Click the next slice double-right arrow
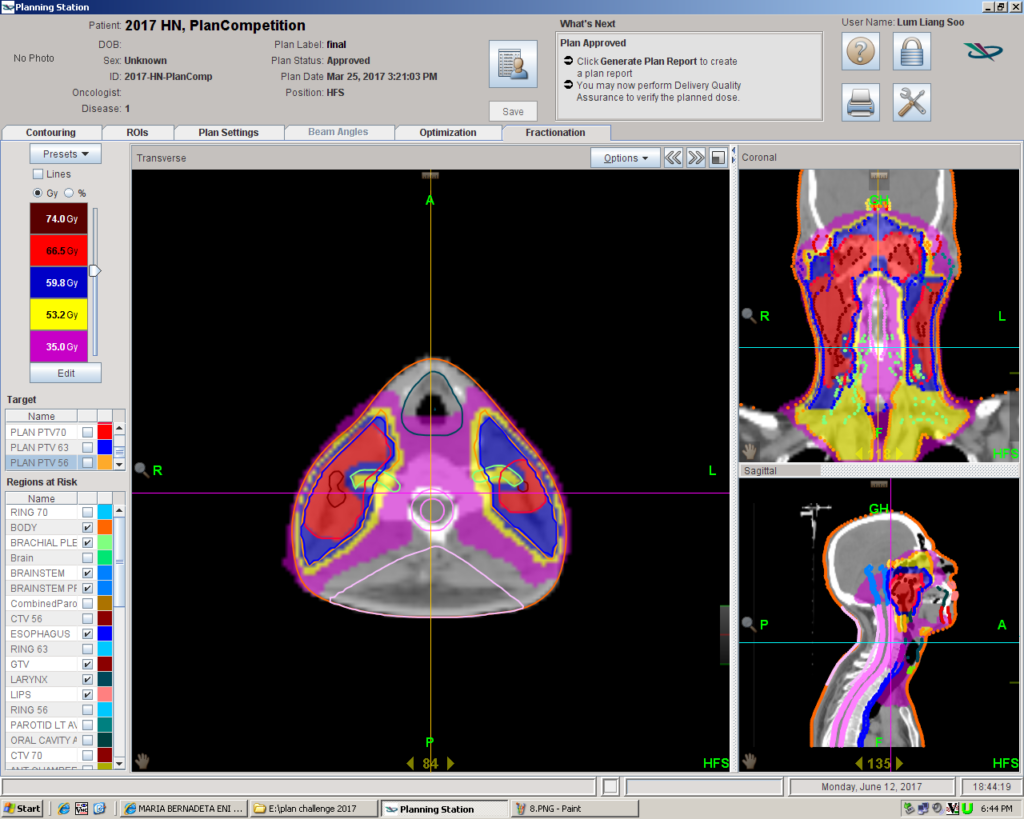Screen dimensions: 1024x819 pos(696,158)
